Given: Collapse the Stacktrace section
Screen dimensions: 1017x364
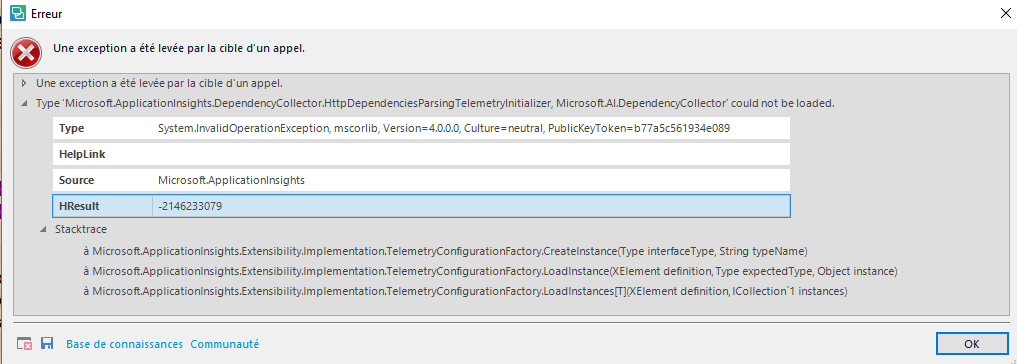Looking at the screenshot, I should 43,229.
